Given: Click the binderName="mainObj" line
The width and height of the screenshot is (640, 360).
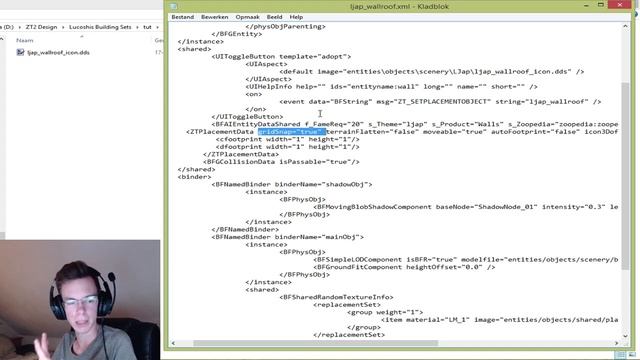Looking at the screenshot, I should (287, 237).
